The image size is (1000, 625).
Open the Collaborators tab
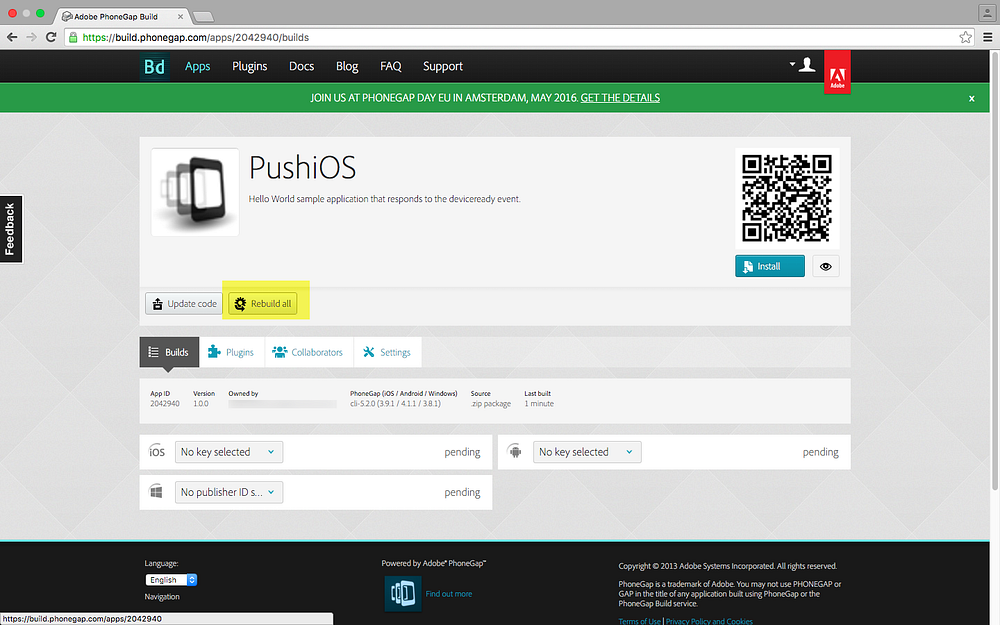point(309,352)
